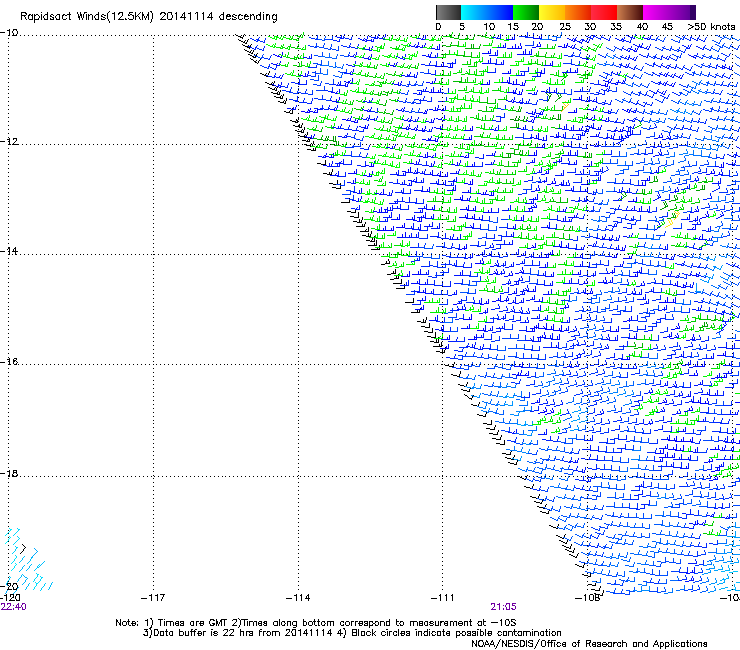This screenshot has width=740, height=650.
Task: Click the dark purple 45-50 knots legend segment
Action: click(x=683, y=12)
